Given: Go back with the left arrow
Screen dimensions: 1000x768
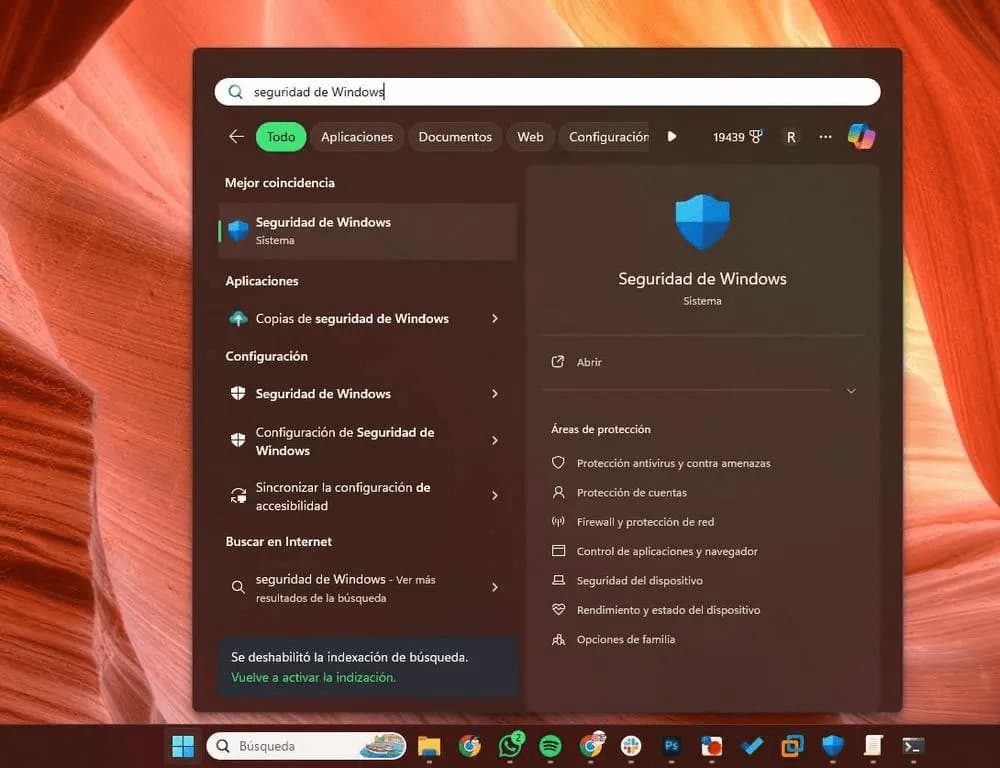Looking at the screenshot, I should pyautogui.click(x=237, y=137).
